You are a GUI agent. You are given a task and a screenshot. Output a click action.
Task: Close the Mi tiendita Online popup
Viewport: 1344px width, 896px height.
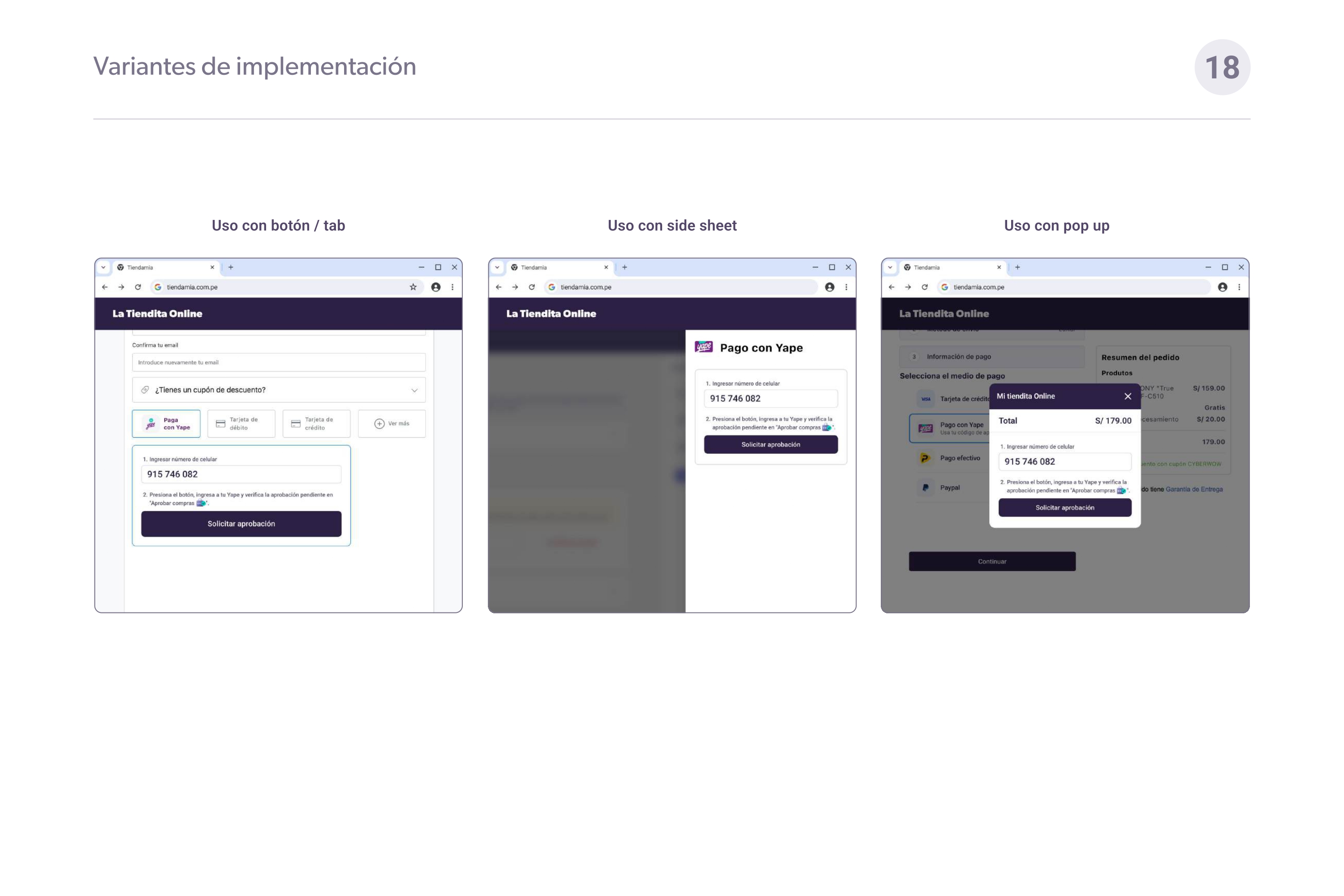[x=1128, y=396]
